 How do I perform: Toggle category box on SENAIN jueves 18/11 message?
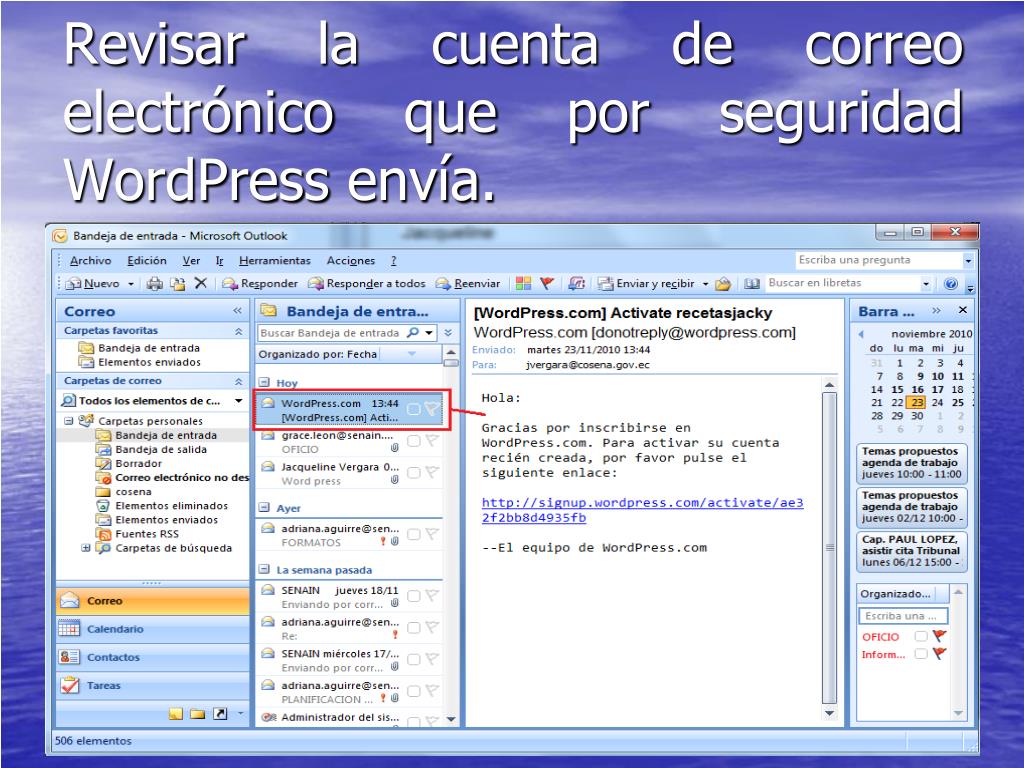point(413,596)
